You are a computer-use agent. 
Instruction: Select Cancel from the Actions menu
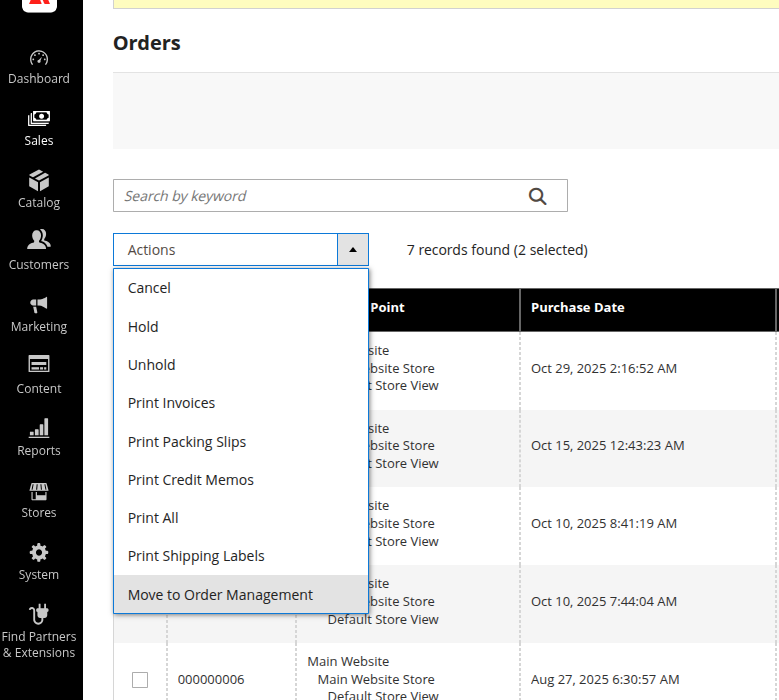click(x=149, y=288)
